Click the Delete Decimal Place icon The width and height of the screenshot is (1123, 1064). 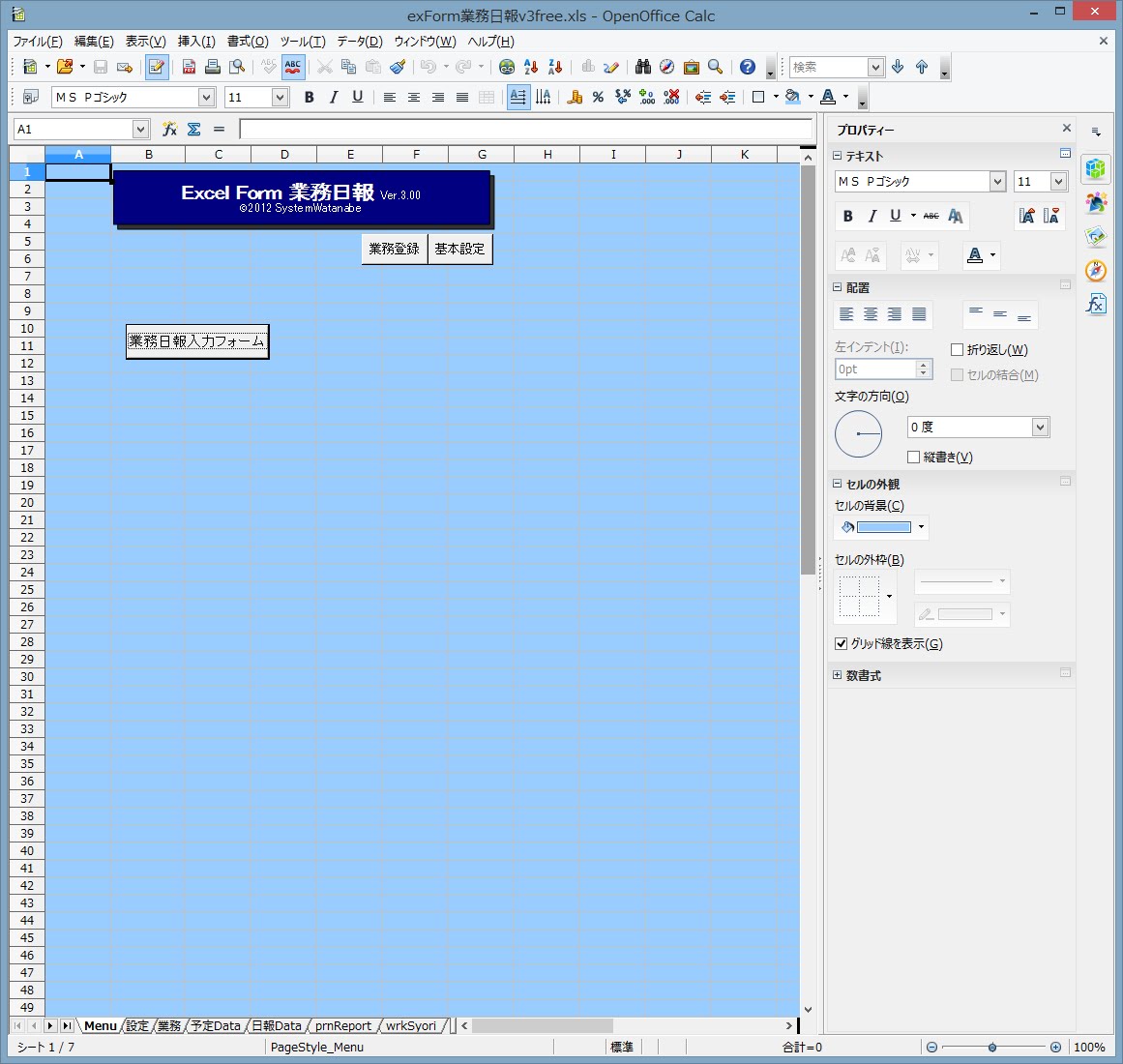coord(671,98)
